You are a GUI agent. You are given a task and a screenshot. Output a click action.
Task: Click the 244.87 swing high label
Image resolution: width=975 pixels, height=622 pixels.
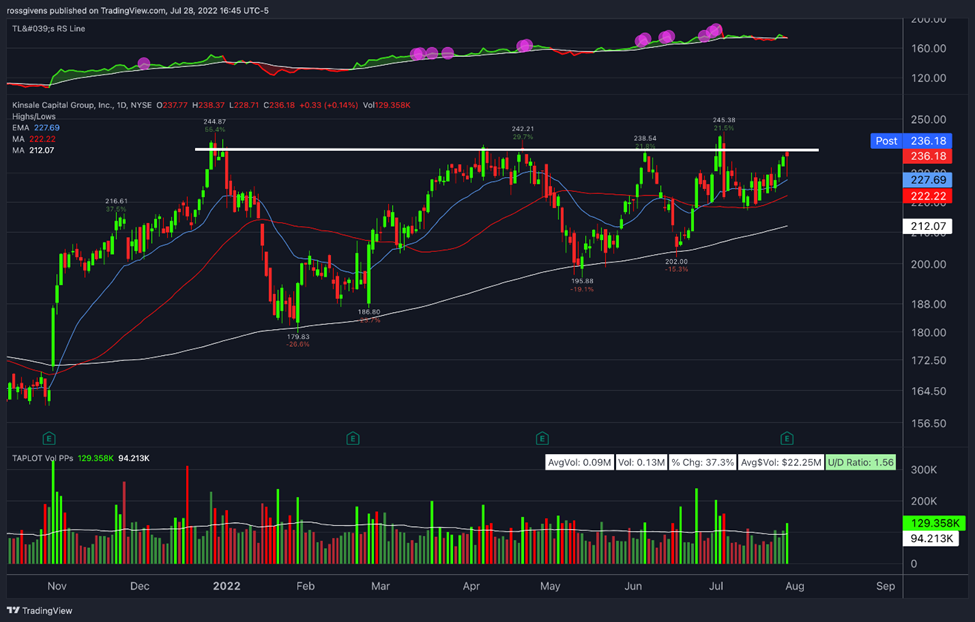pos(215,122)
